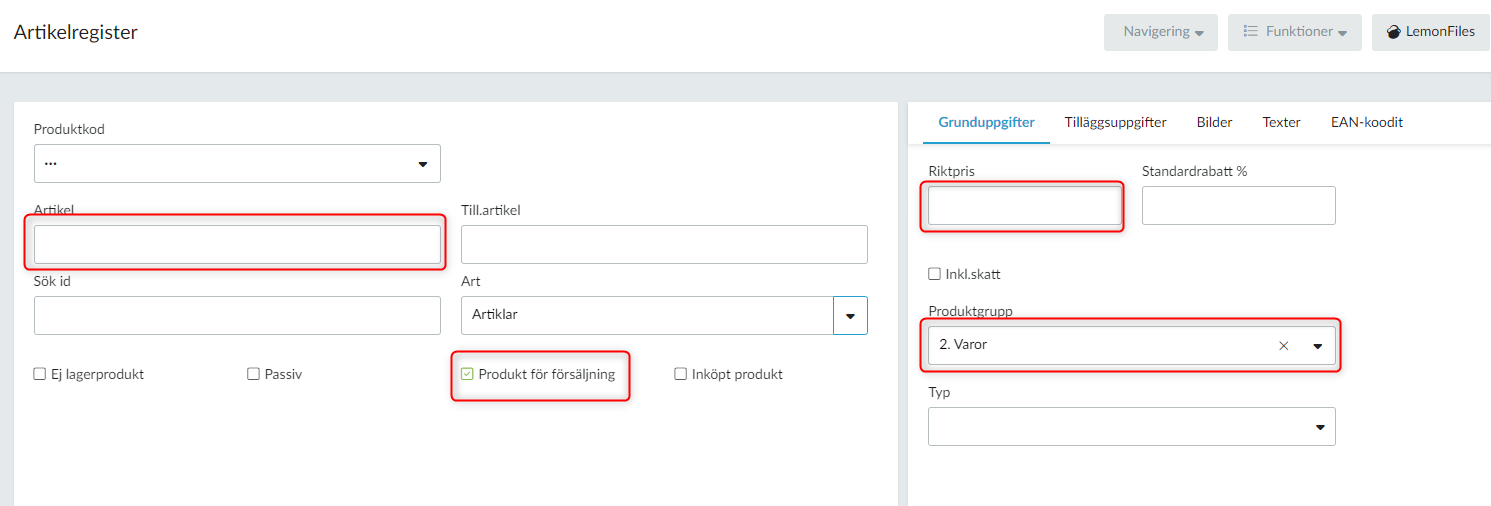Clear Produktgrupp selection with red X icon

pyautogui.click(x=1284, y=345)
